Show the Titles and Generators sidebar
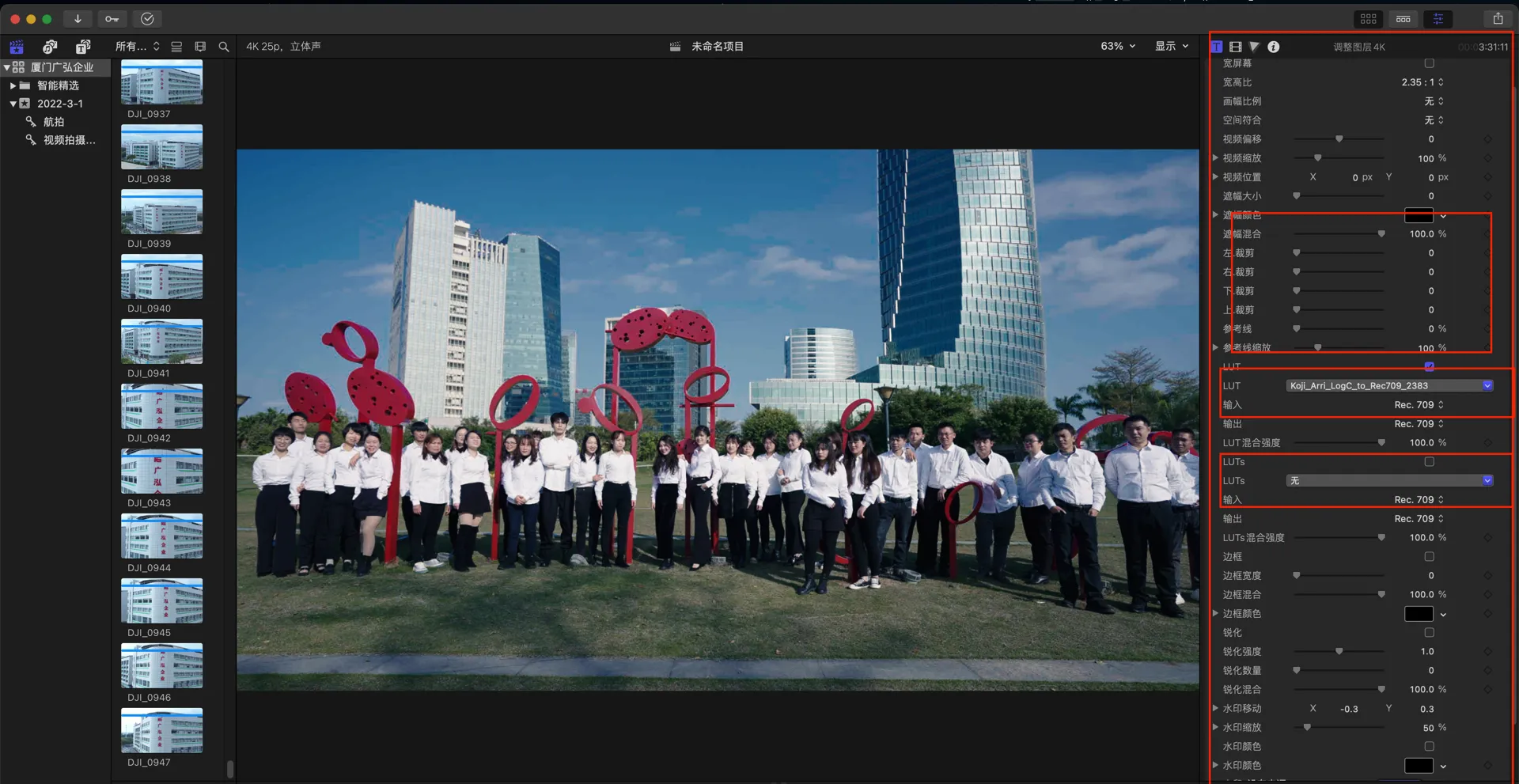 83,47
